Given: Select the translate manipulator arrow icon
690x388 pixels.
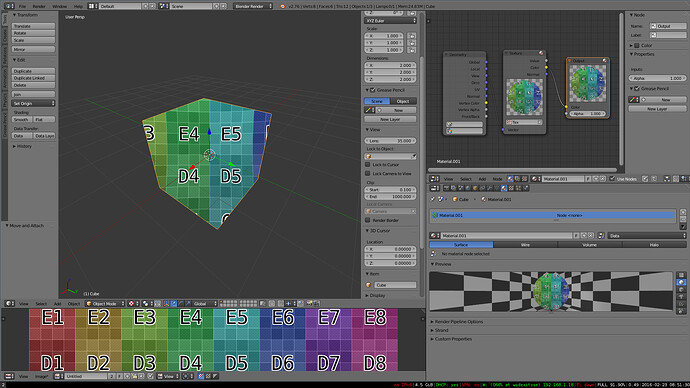Looking at the screenshot, I should [x=173, y=304].
